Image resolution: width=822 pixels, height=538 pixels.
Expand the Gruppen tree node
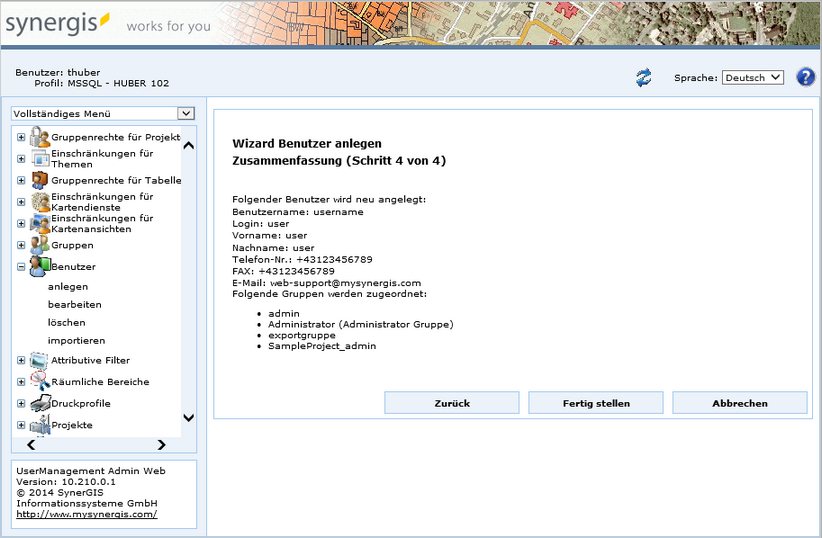tap(21, 245)
